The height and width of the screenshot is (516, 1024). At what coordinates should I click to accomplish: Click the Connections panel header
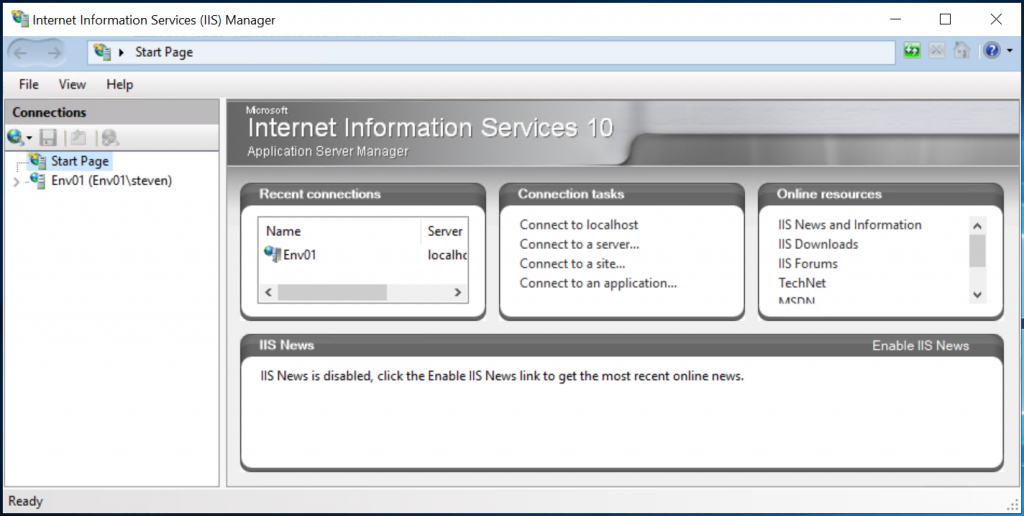point(112,112)
